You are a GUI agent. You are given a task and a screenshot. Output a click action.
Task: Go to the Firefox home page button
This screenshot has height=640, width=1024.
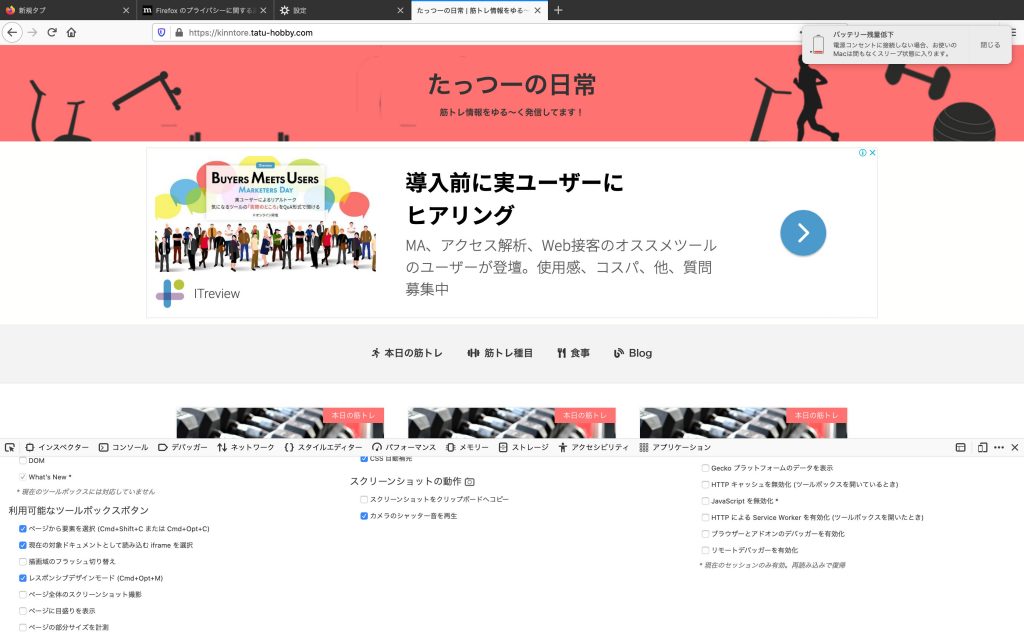71,32
